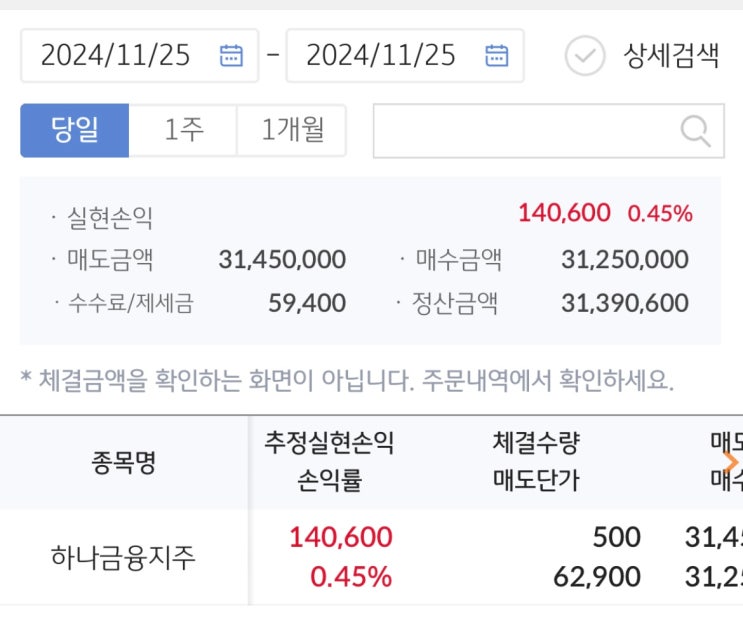Click the 종목명 column header
The image size is (743, 627).
pyautogui.click(x=123, y=462)
